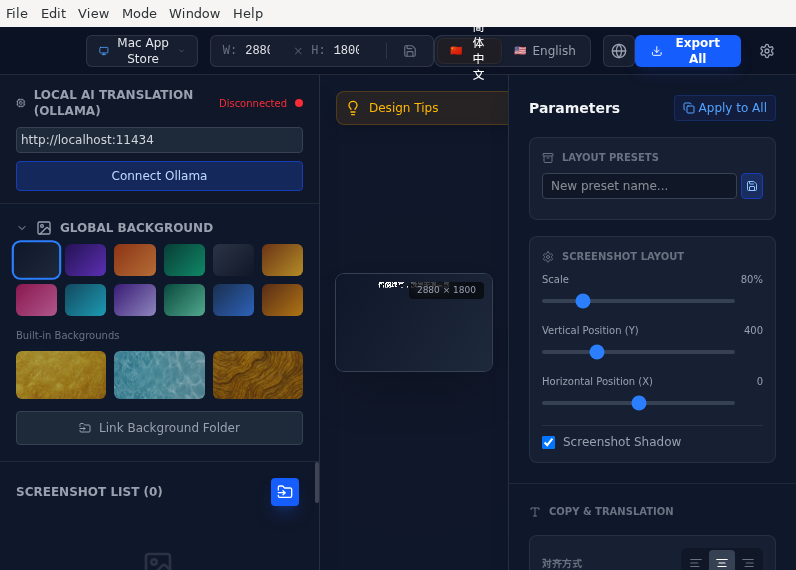The height and width of the screenshot is (570, 796).
Task: Select the English language tab
Action: (x=545, y=51)
